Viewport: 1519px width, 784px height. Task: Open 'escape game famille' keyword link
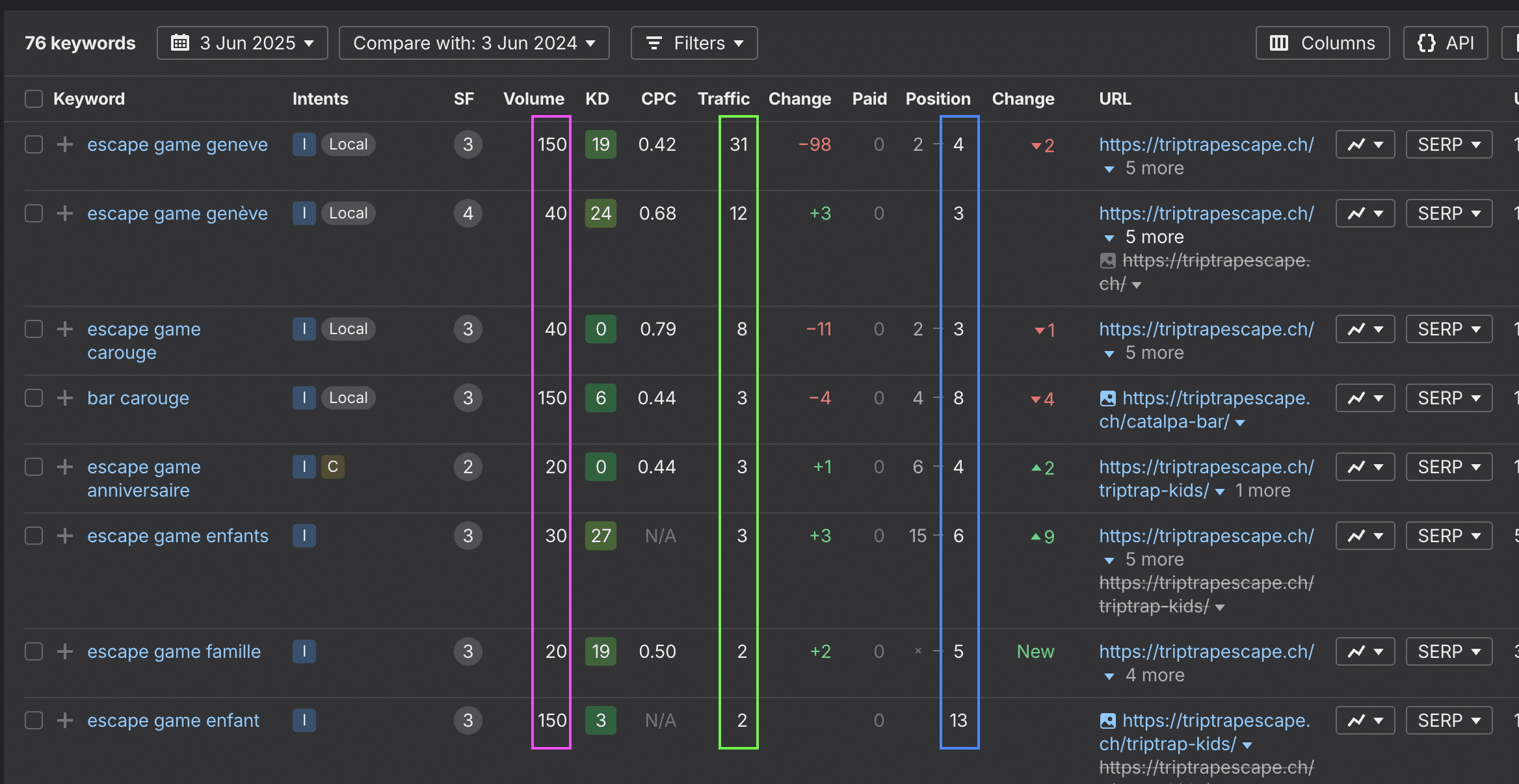click(x=174, y=651)
